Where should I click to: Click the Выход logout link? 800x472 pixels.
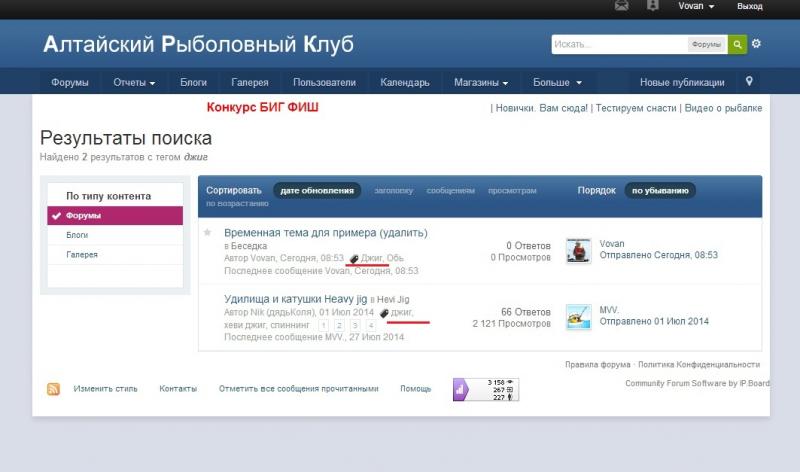point(749,6)
